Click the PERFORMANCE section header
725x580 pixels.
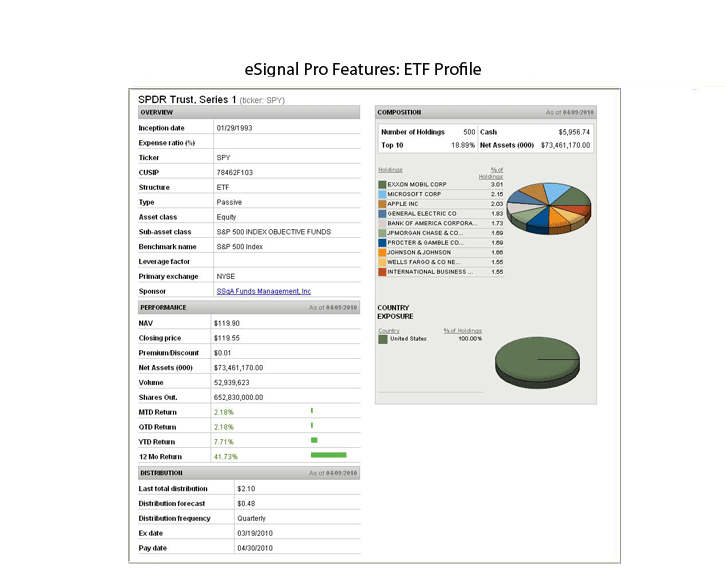click(249, 308)
